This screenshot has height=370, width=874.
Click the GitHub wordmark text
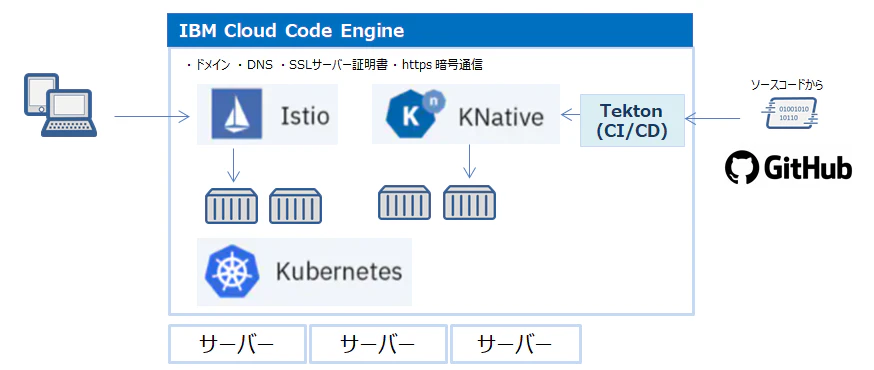pyautogui.click(x=808, y=168)
